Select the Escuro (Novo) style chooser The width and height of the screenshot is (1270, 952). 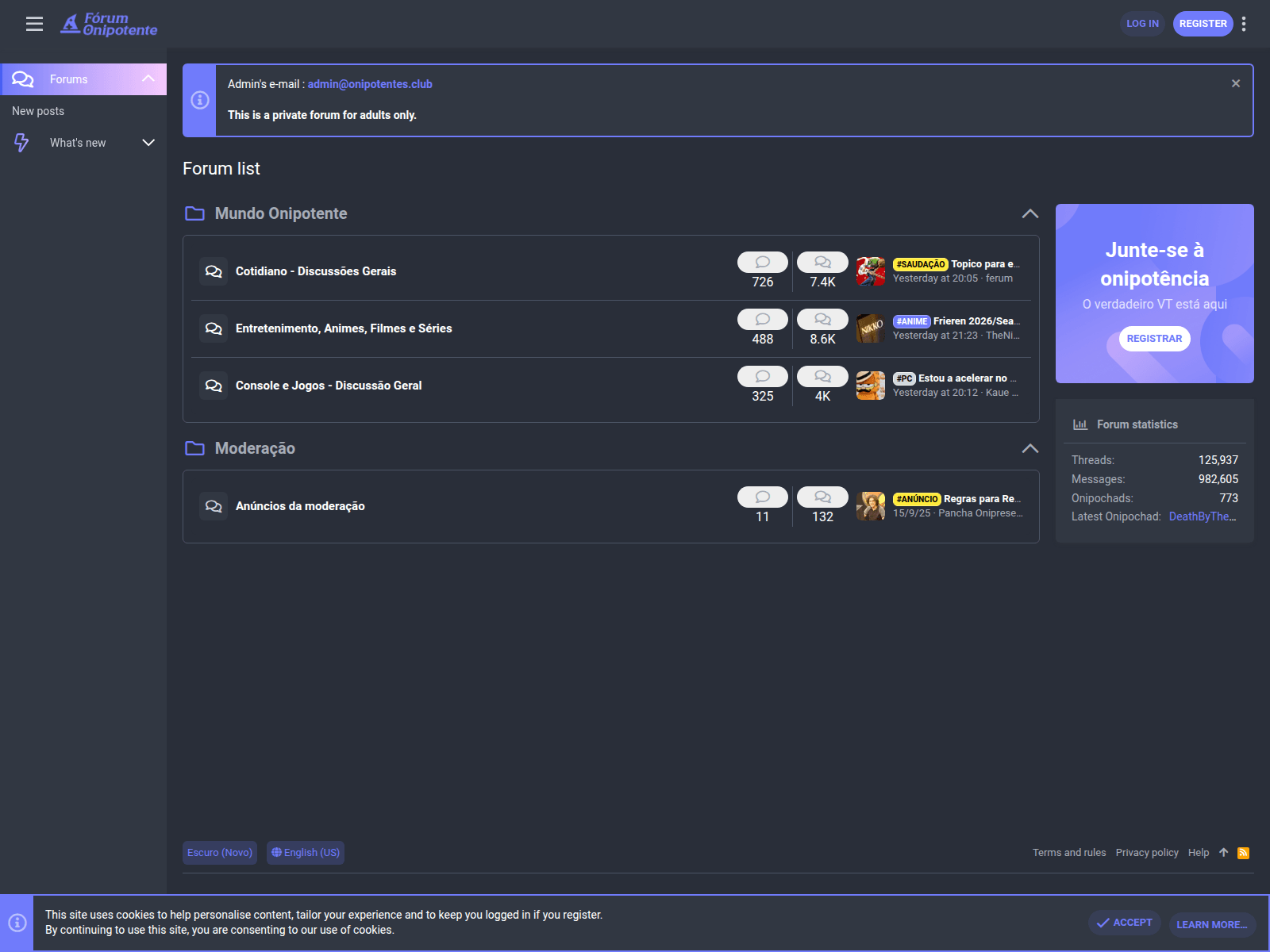pos(220,853)
